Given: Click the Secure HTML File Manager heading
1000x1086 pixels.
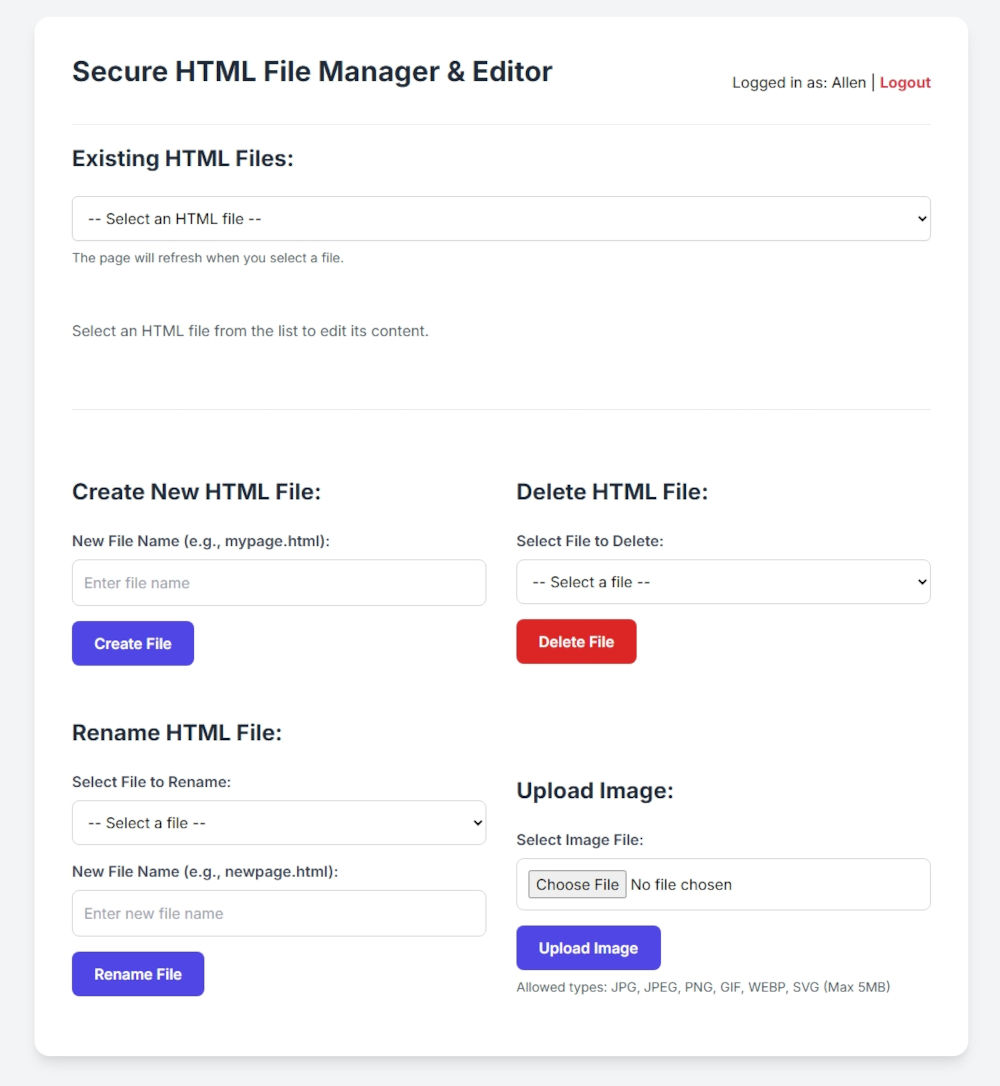Looking at the screenshot, I should coord(311,71).
